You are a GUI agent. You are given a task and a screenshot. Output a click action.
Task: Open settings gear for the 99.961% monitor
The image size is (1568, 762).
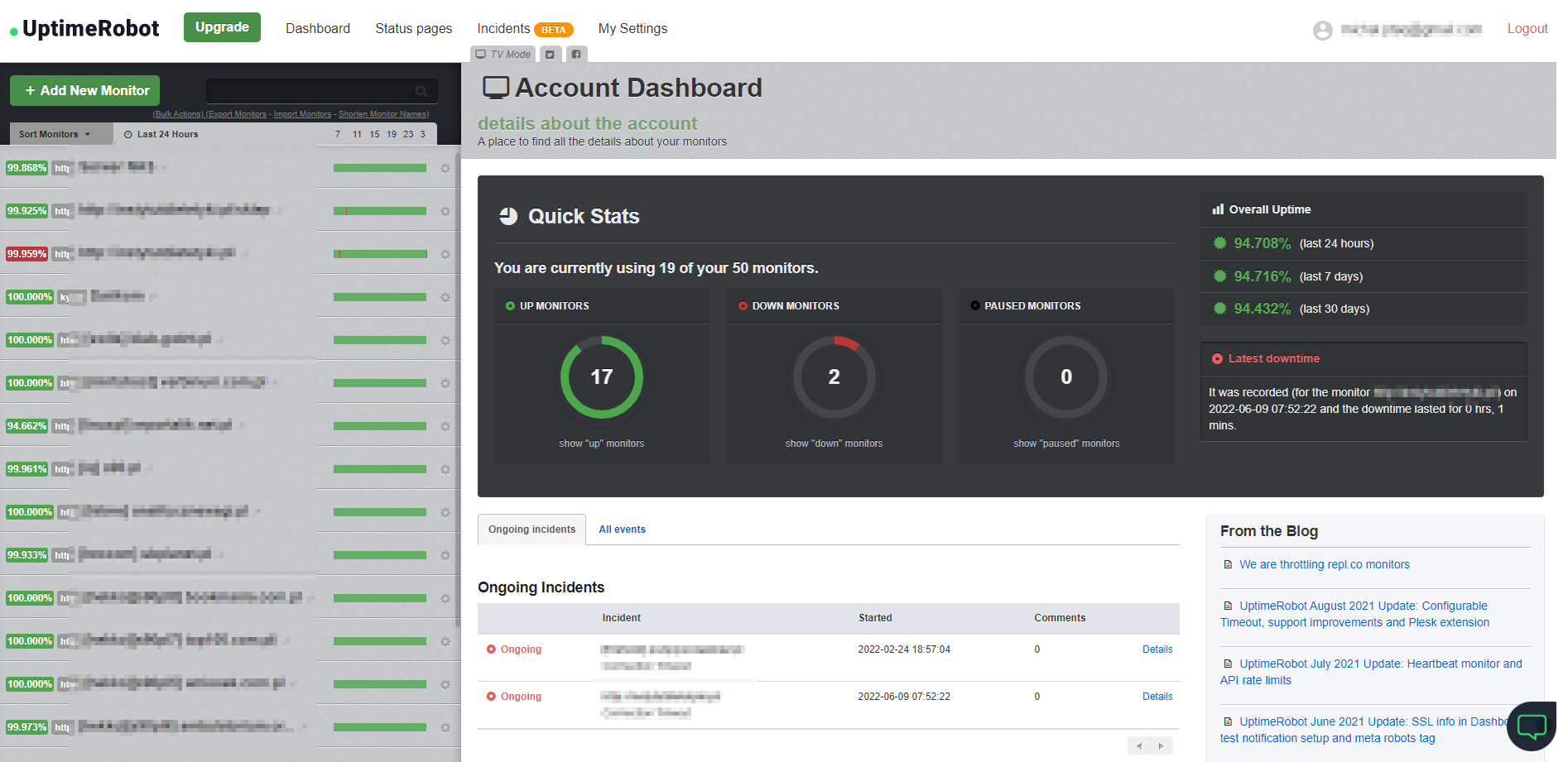click(445, 469)
